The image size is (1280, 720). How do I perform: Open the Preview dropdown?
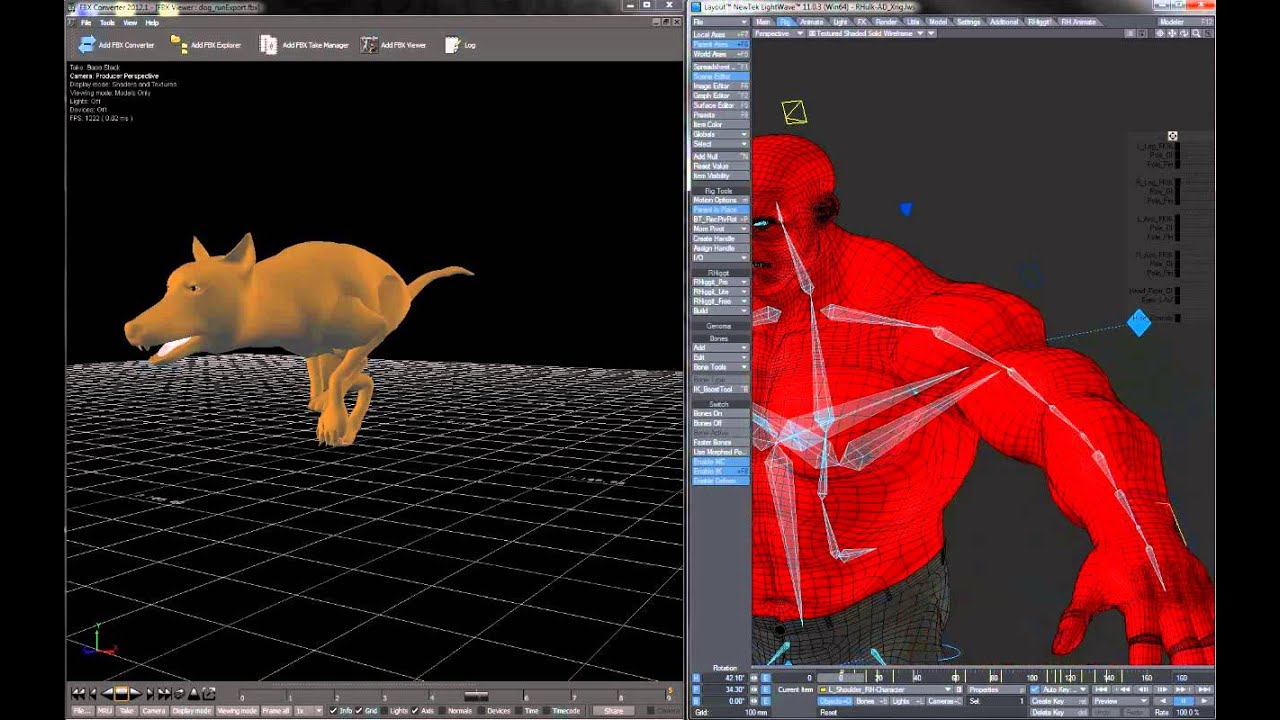[1119, 701]
